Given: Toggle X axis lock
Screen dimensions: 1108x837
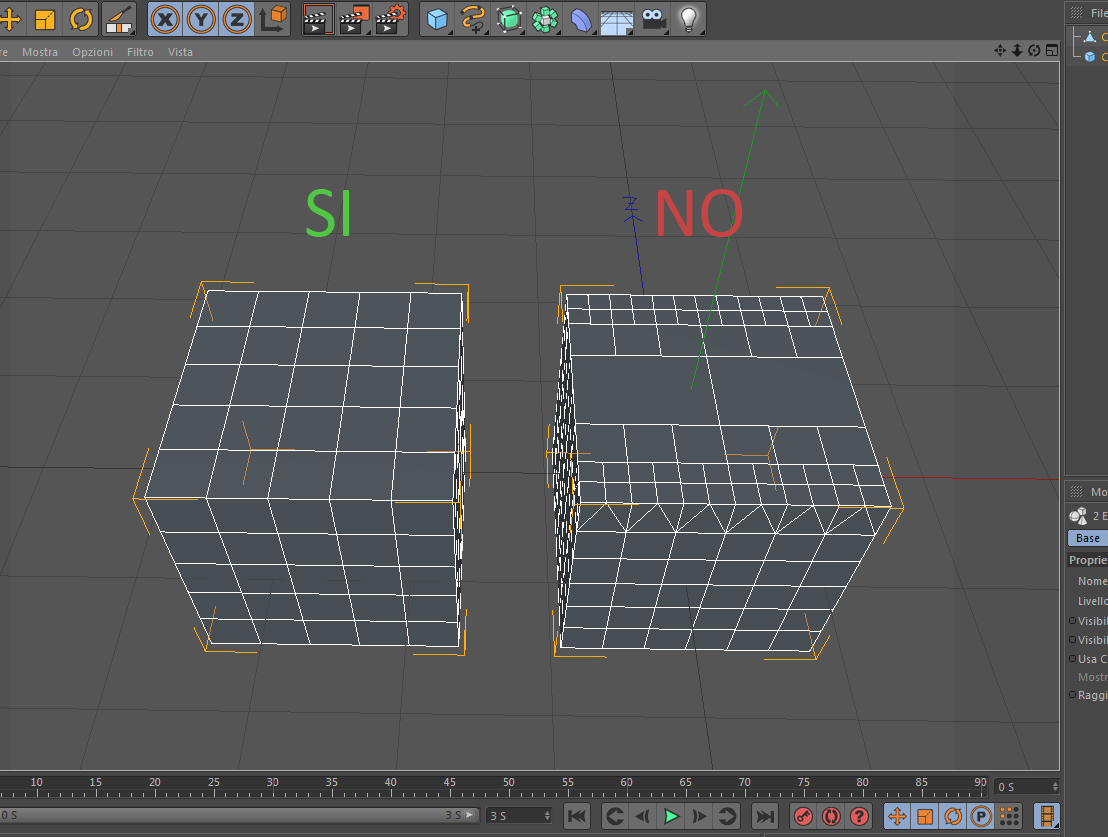Looking at the screenshot, I should [x=165, y=19].
